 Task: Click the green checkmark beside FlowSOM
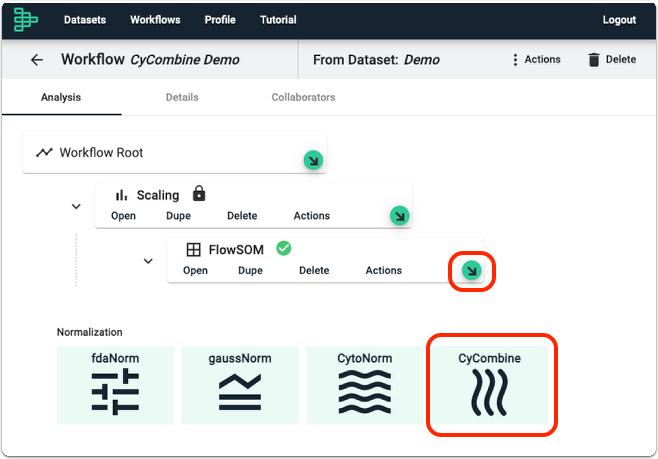(284, 248)
